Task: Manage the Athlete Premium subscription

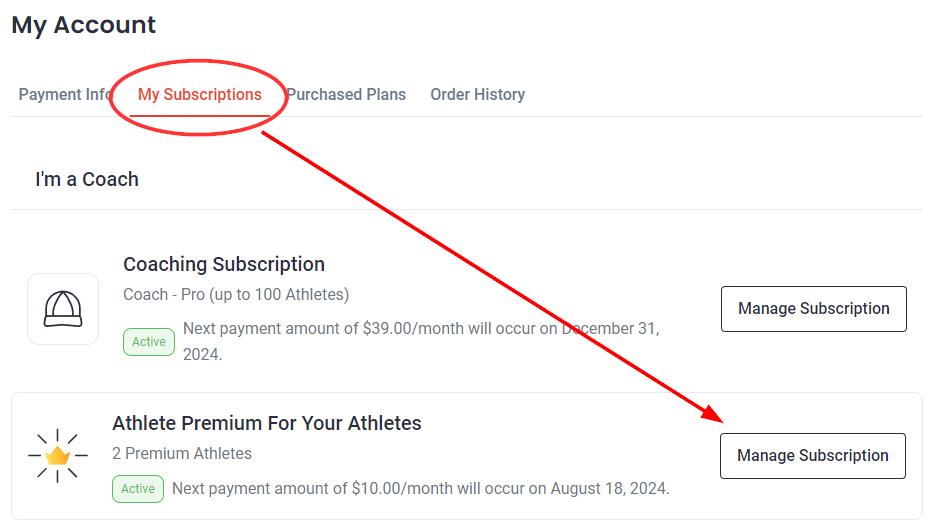Action: pyautogui.click(x=813, y=455)
